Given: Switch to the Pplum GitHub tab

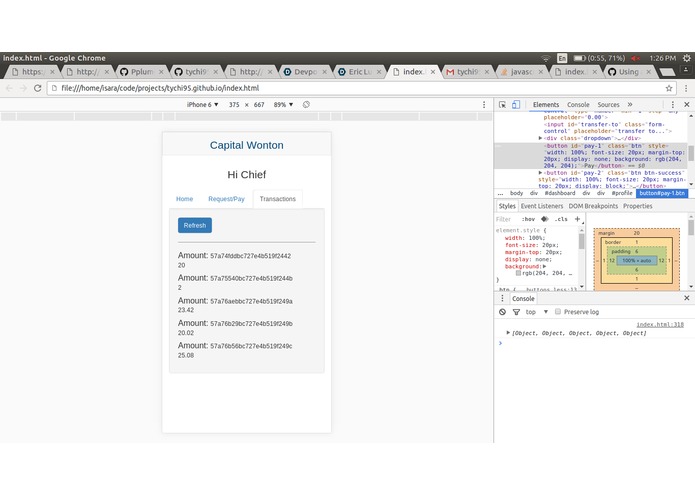Looking at the screenshot, I should (x=141, y=71).
